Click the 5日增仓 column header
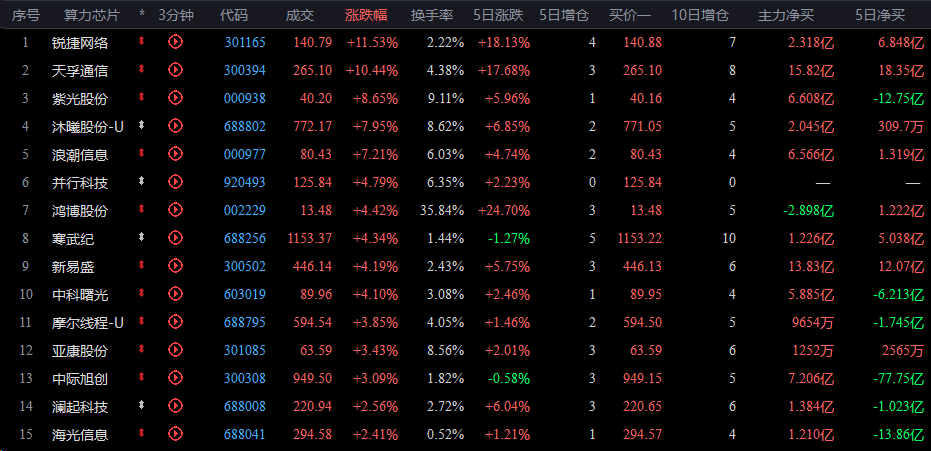This screenshot has width=931, height=451. (564, 15)
